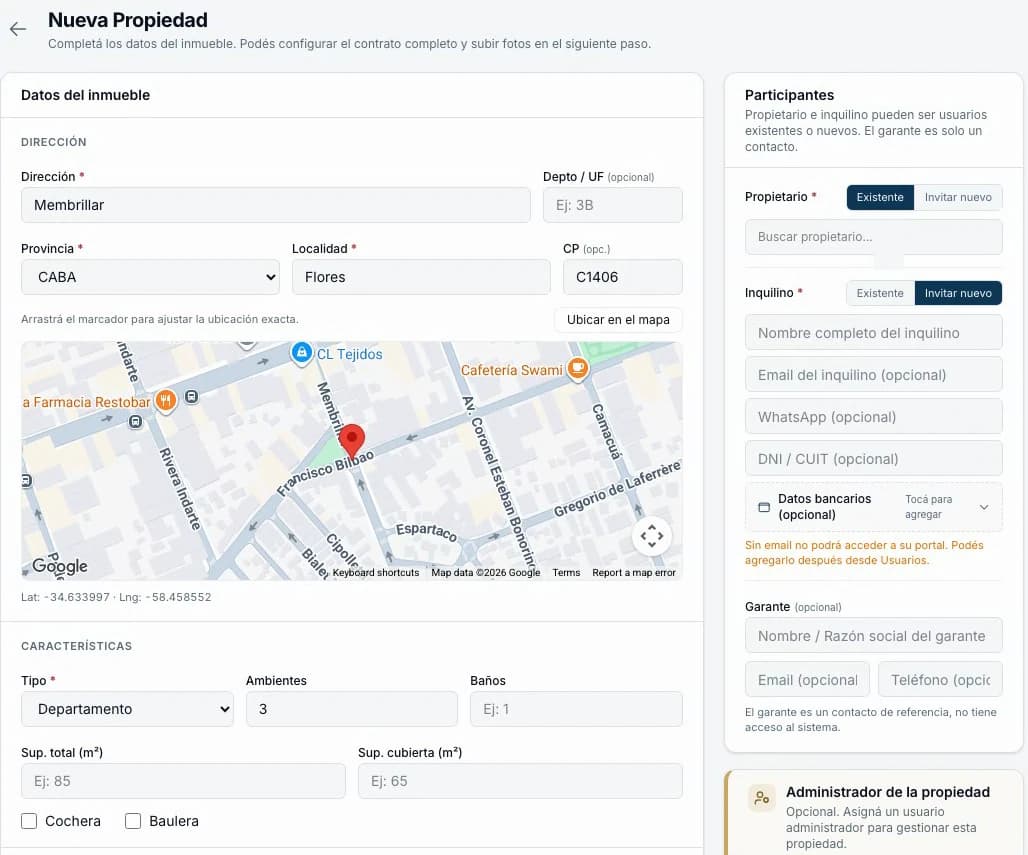
Task: Go back with the left arrow icon
Action: pos(18,29)
